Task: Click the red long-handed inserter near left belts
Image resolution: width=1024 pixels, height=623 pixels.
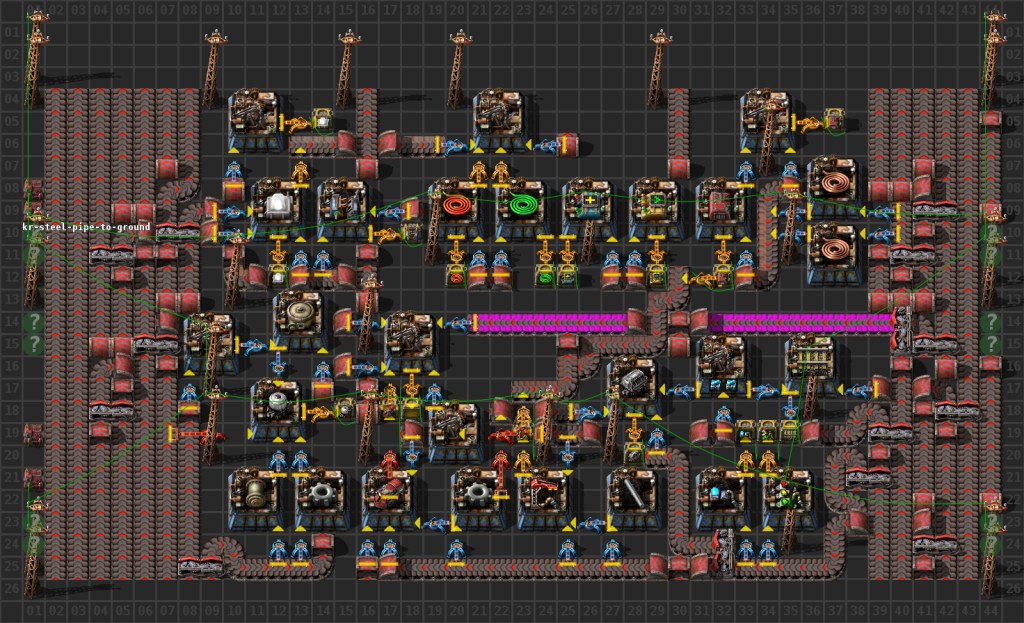Action: tap(197, 434)
